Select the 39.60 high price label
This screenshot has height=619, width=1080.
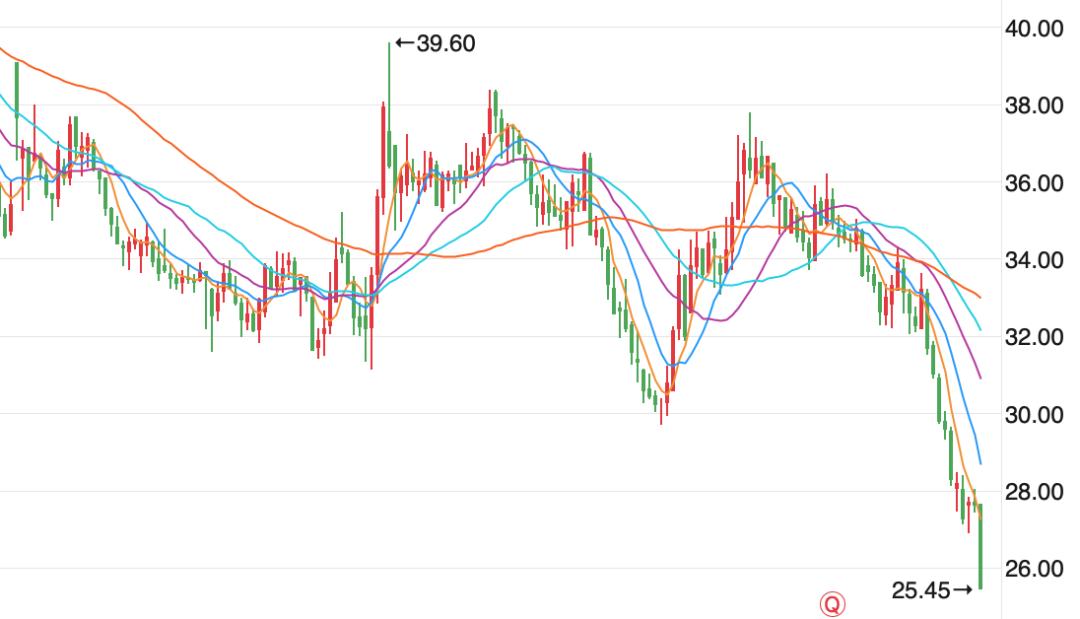446,43
